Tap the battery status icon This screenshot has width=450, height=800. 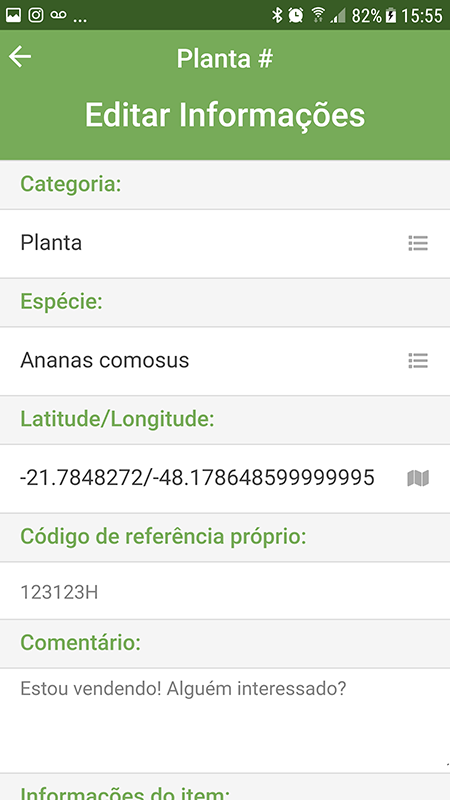coord(391,16)
